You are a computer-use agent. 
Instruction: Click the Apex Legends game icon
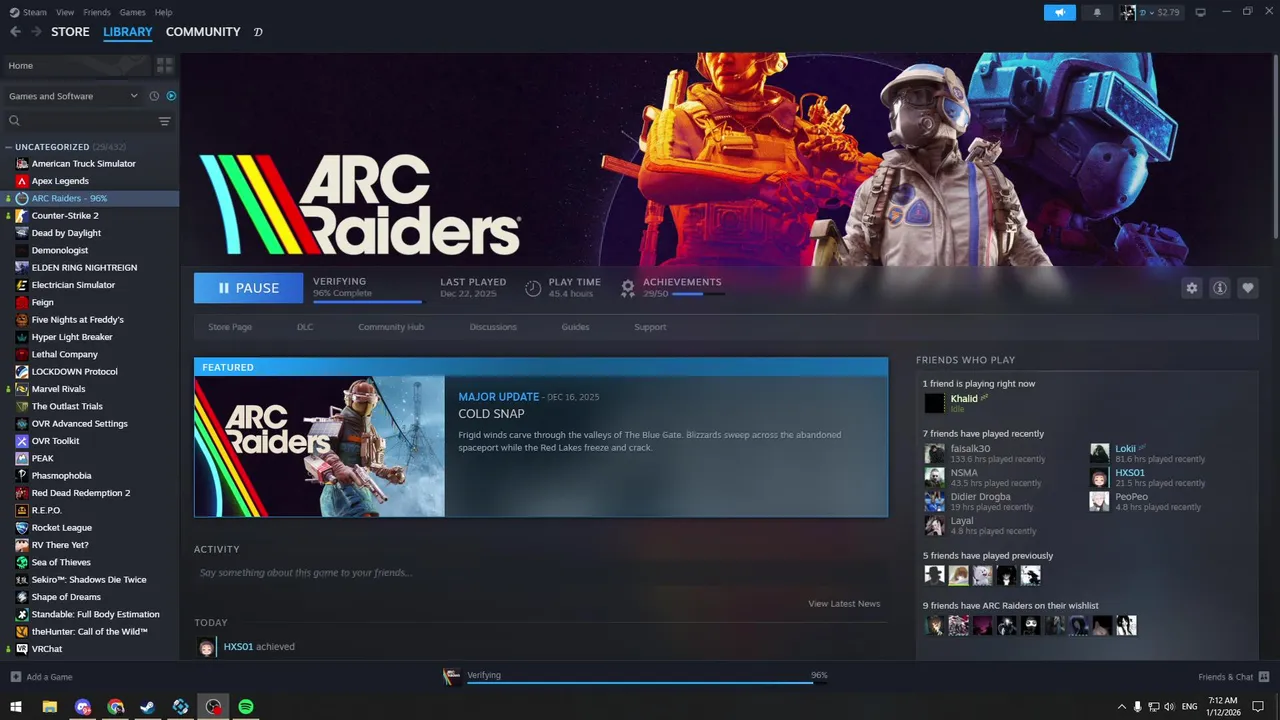(22, 181)
